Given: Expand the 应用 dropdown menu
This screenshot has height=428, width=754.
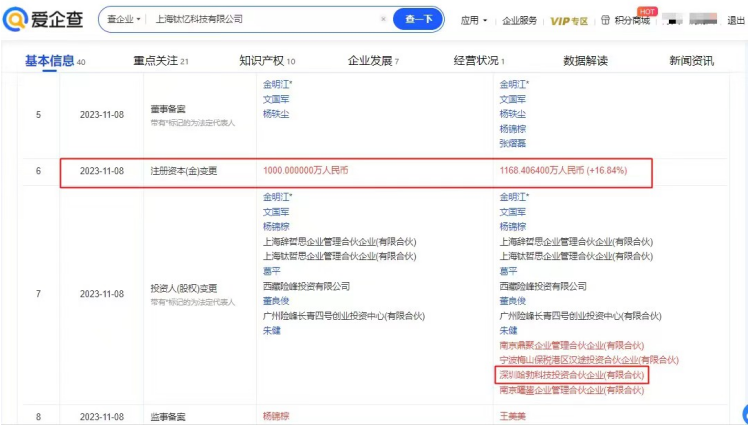Looking at the screenshot, I should (x=474, y=20).
